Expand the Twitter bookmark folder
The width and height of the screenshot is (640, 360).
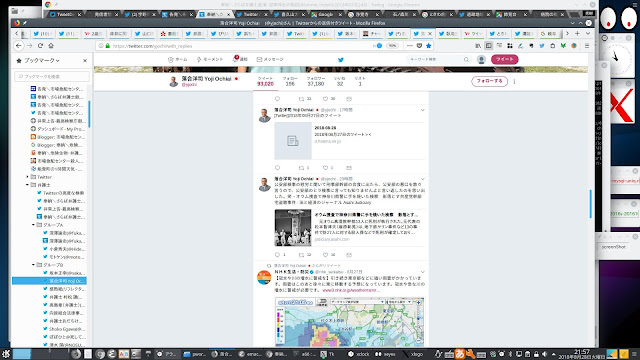[28, 177]
